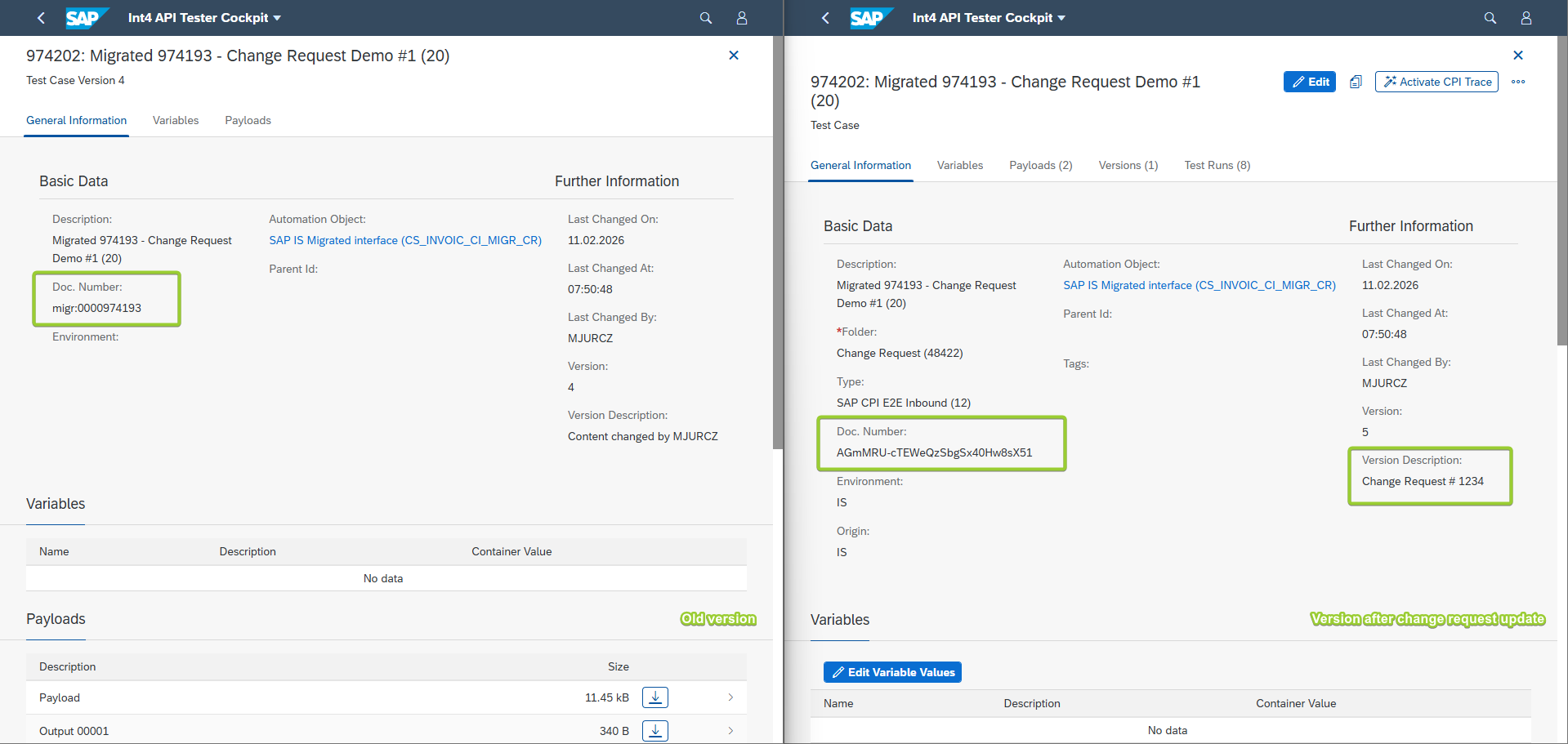
Task: Click 11.45 kB payload size value
Action: click(x=607, y=697)
